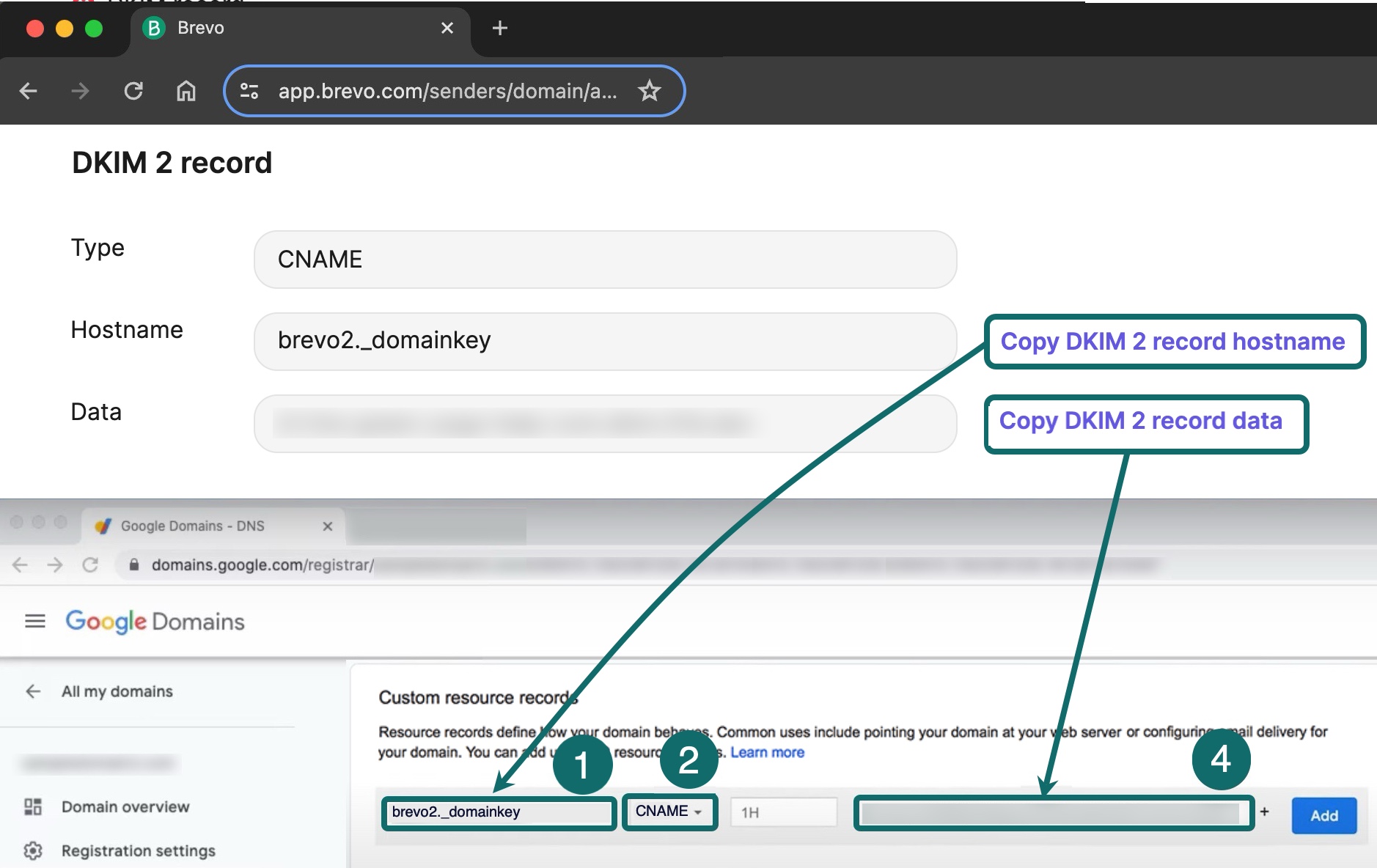Close the Google Domains - DNS tab
1377x868 pixels.
point(328,526)
